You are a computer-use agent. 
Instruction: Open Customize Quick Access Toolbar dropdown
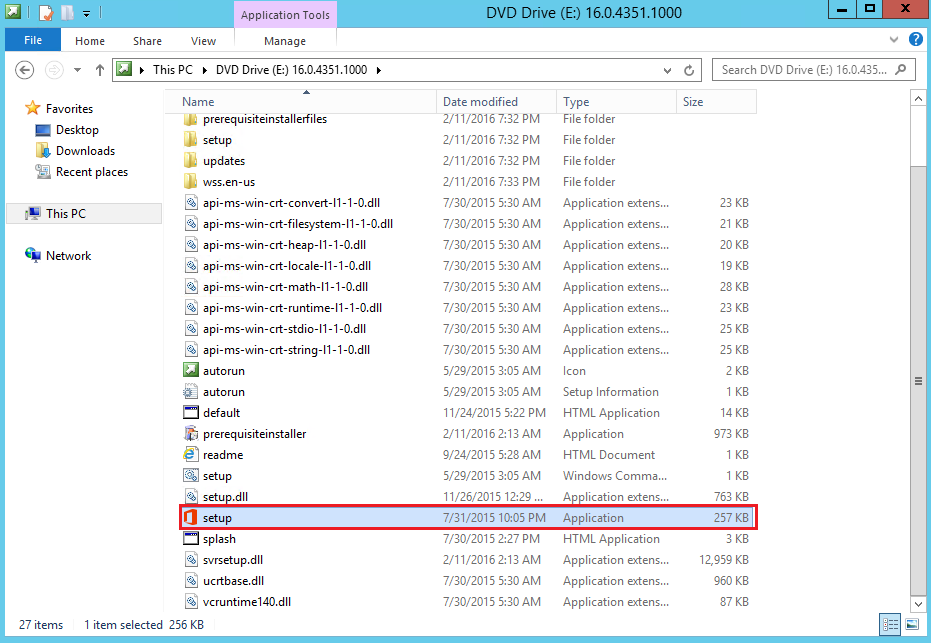86,13
